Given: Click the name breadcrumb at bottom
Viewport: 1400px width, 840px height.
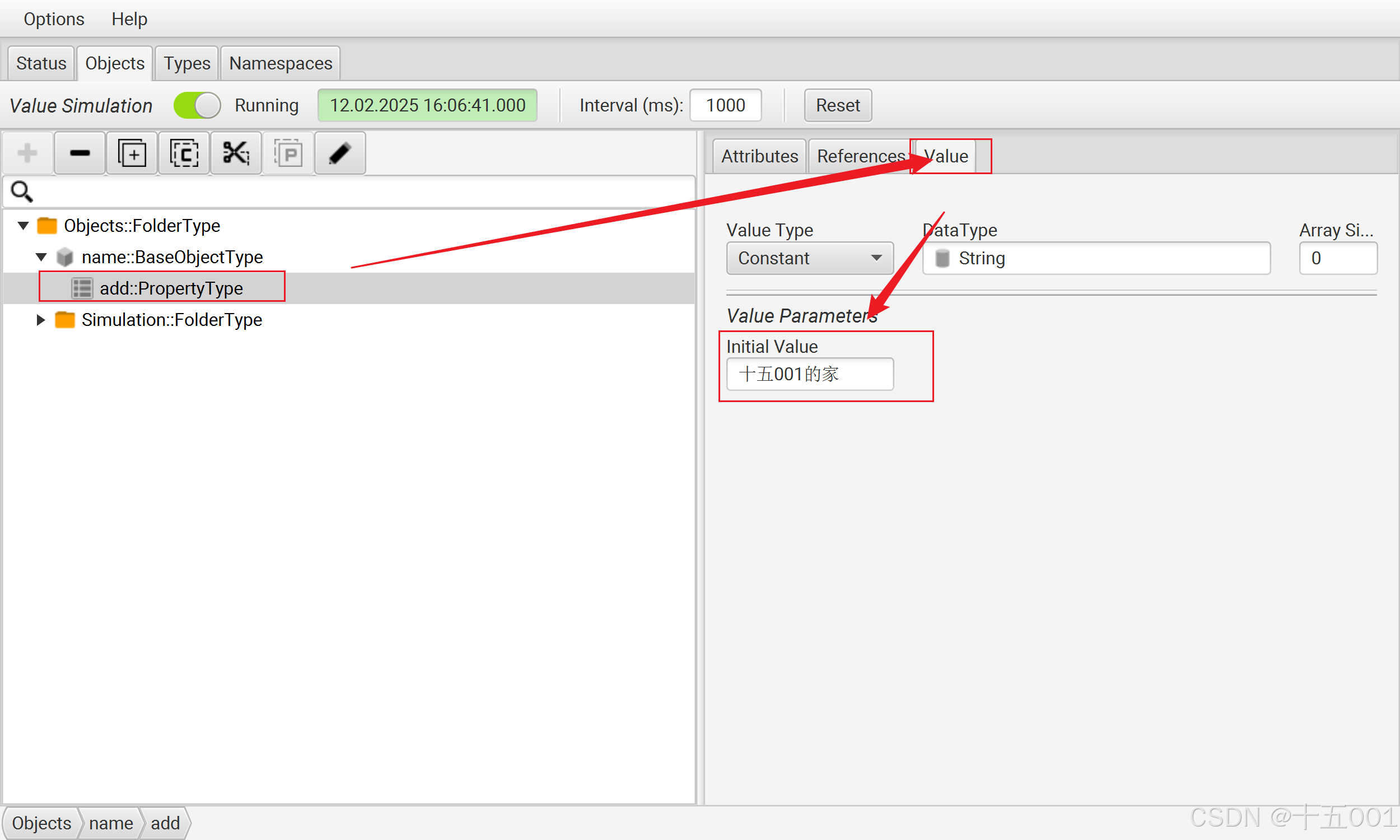Looking at the screenshot, I should pyautogui.click(x=111, y=823).
